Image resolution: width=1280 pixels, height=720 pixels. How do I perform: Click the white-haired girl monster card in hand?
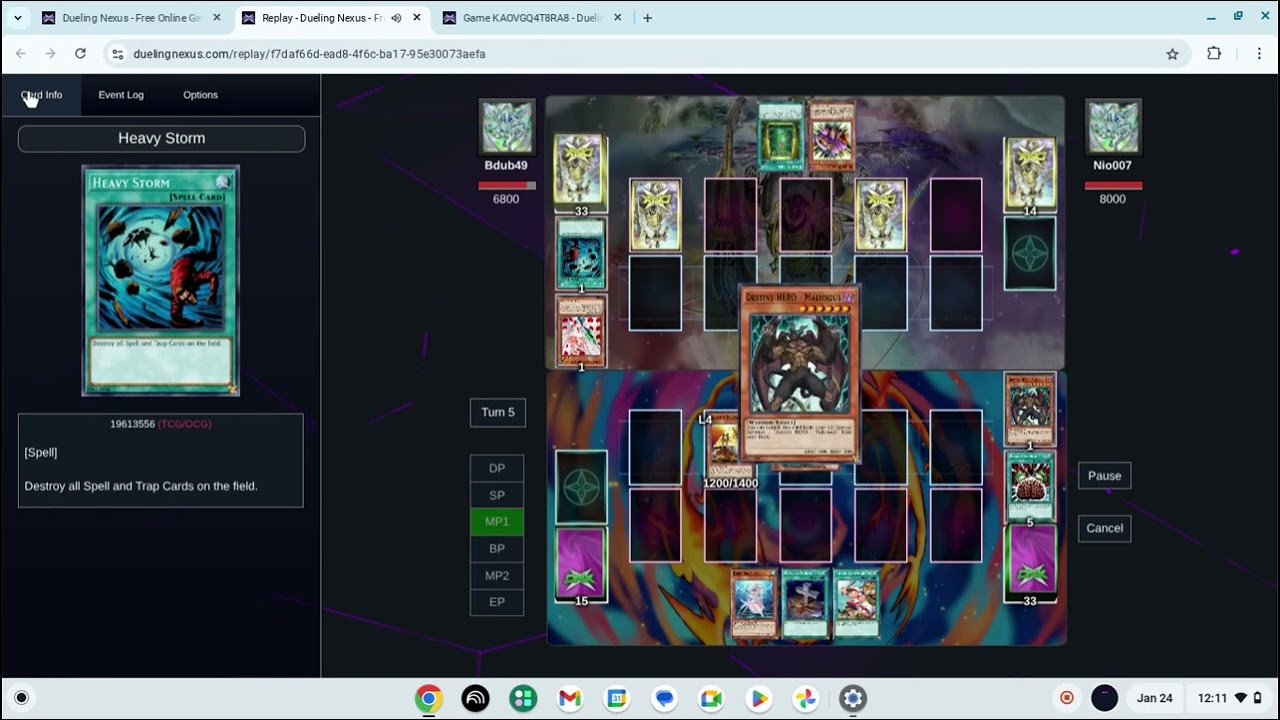click(x=754, y=603)
